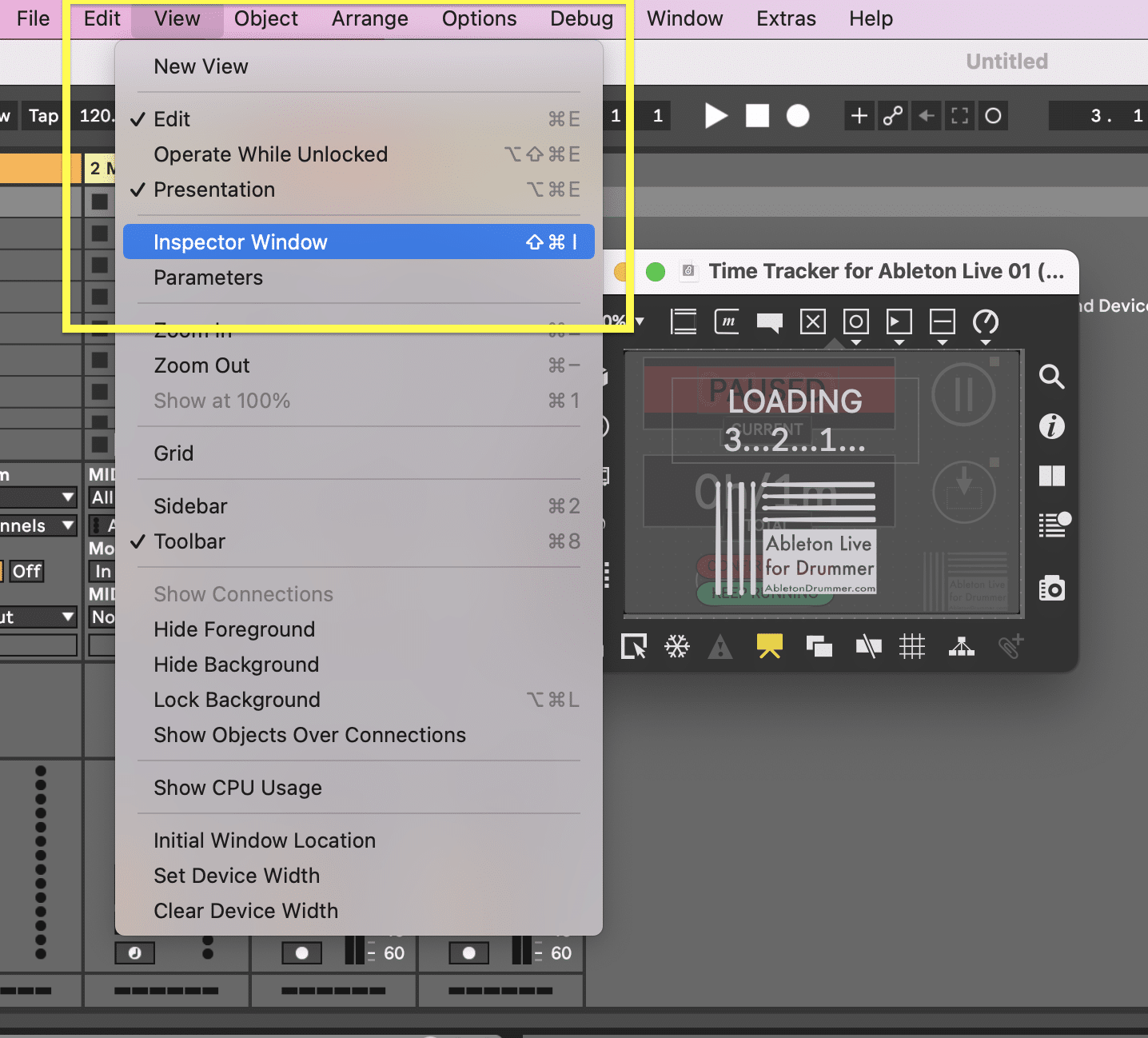Click the Play button in the transport bar
This screenshot has height=1038, width=1148.
(716, 116)
